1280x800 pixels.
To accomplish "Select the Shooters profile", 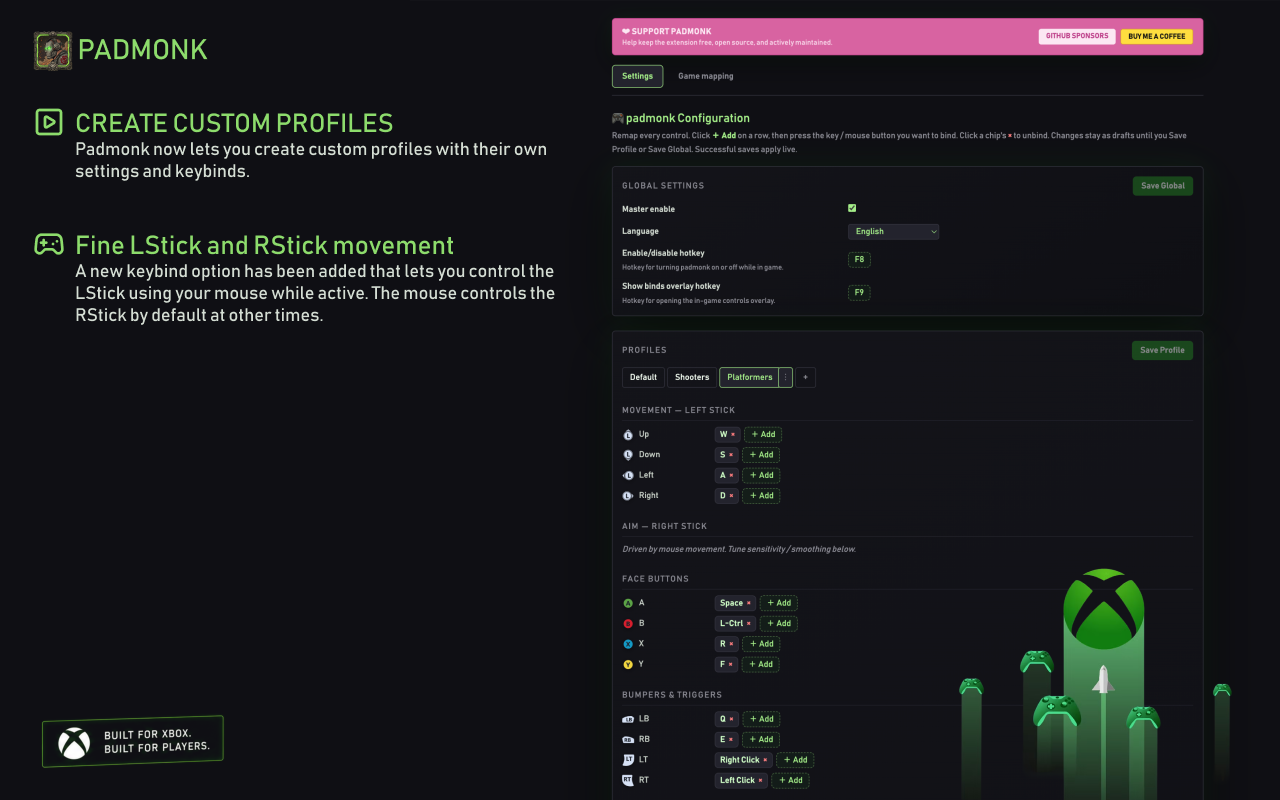I will coord(692,377).
